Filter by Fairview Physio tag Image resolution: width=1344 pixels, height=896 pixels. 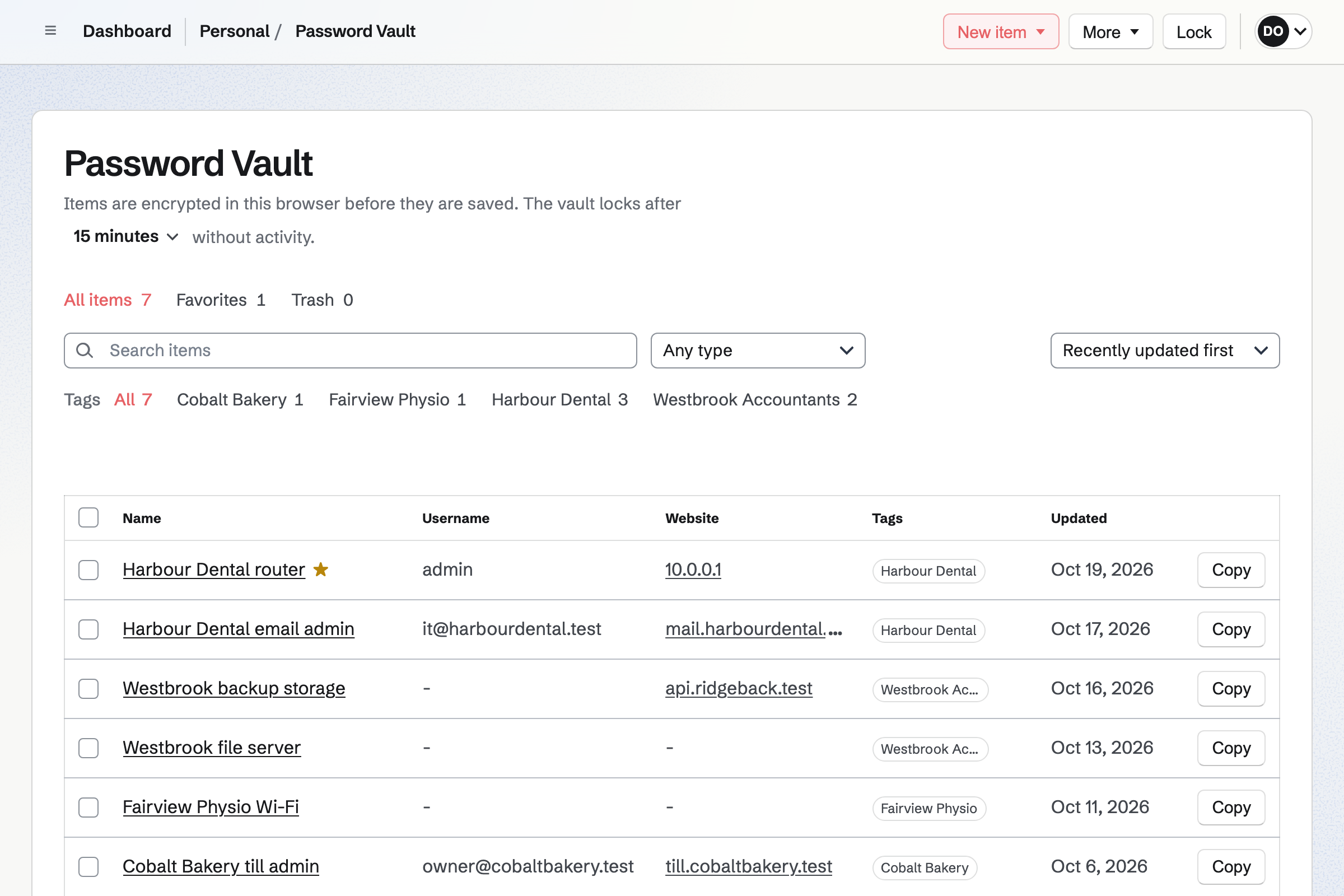pos(397,399)
